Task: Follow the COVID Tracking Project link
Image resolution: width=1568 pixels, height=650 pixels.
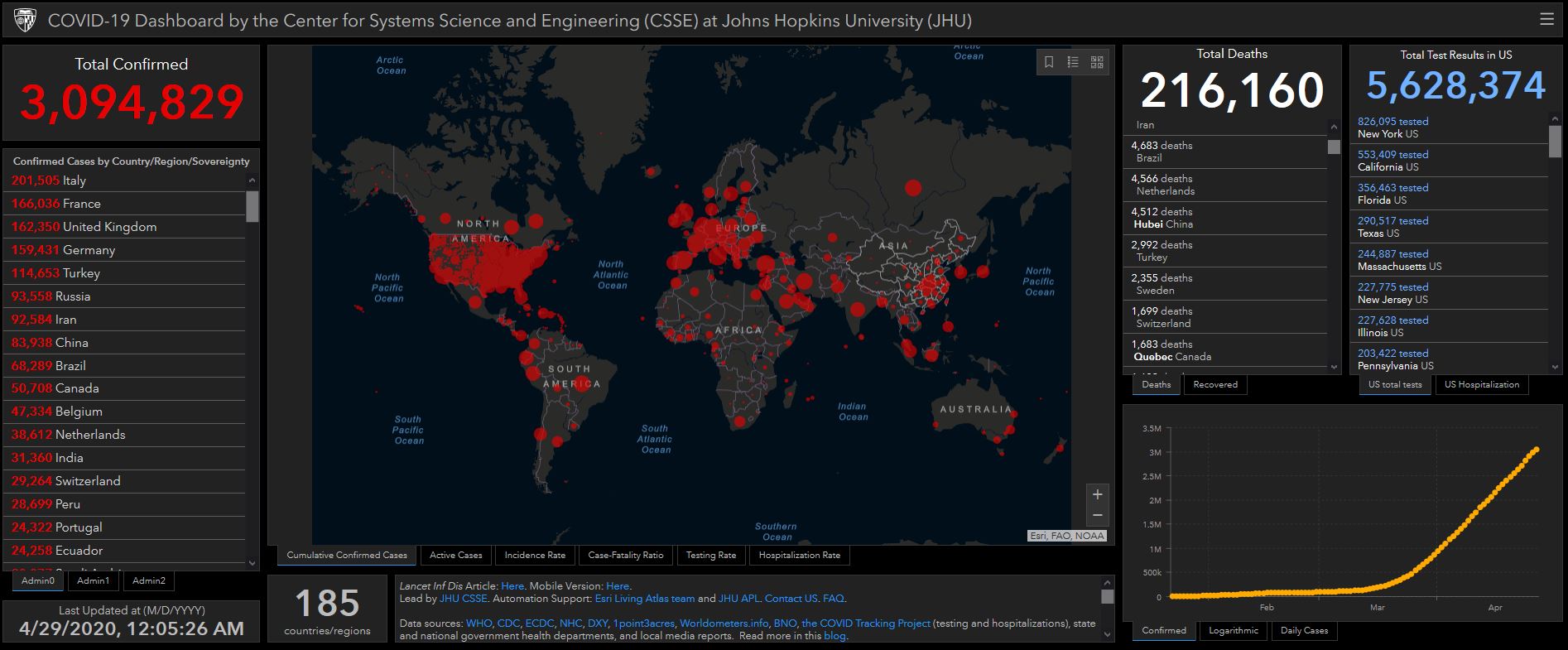Action: pyautogui.click(x=866, y=624)
